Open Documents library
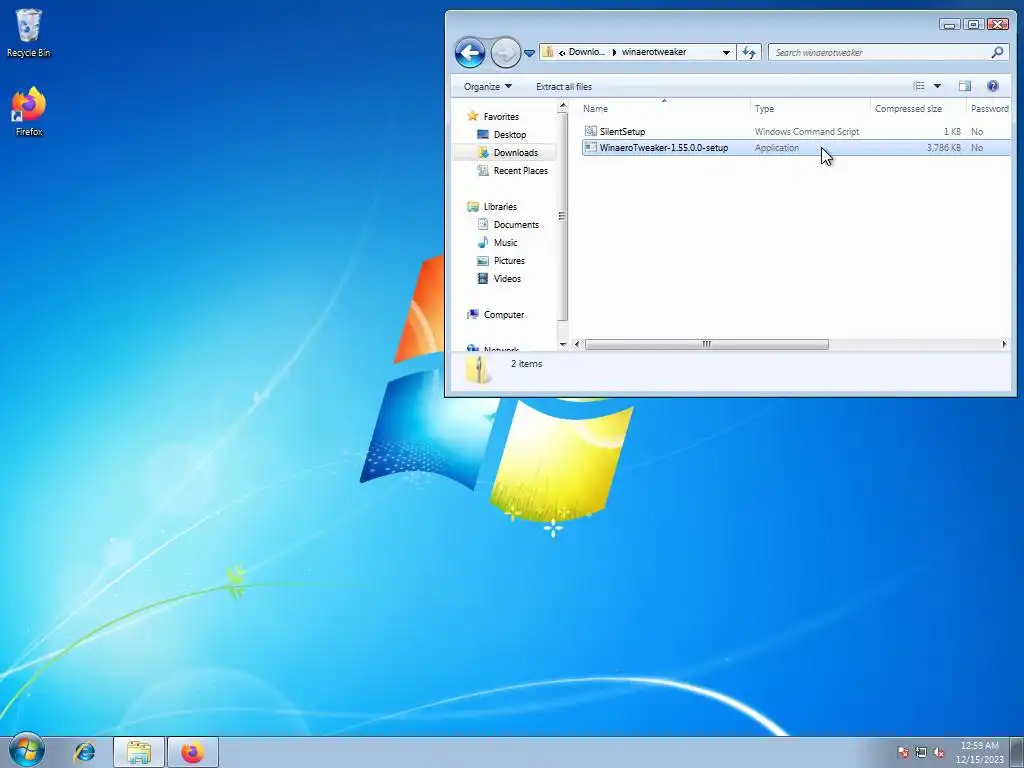1024x768 pixels. tap(516, 225)
